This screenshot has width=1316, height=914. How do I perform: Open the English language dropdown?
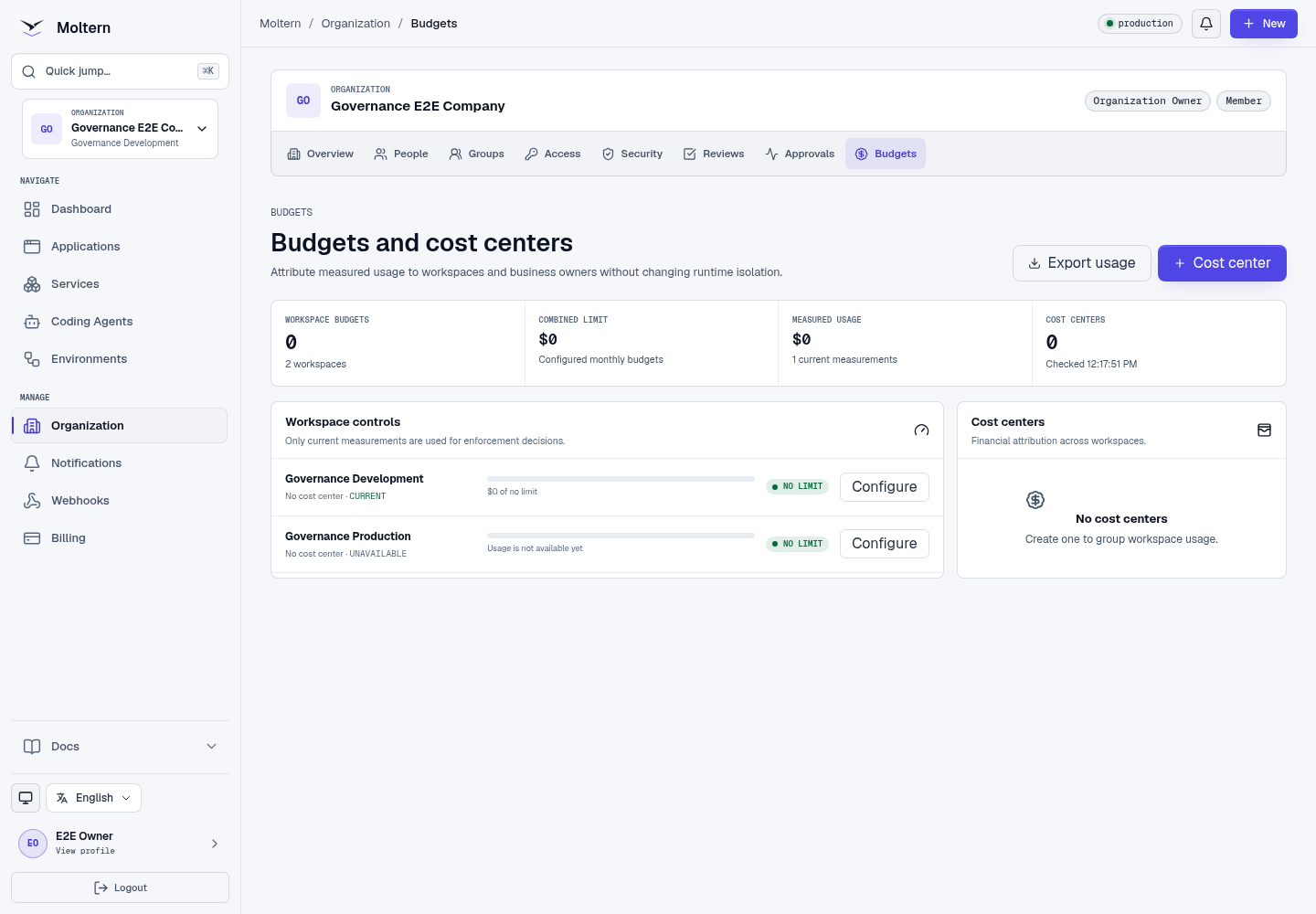(94, 798)
